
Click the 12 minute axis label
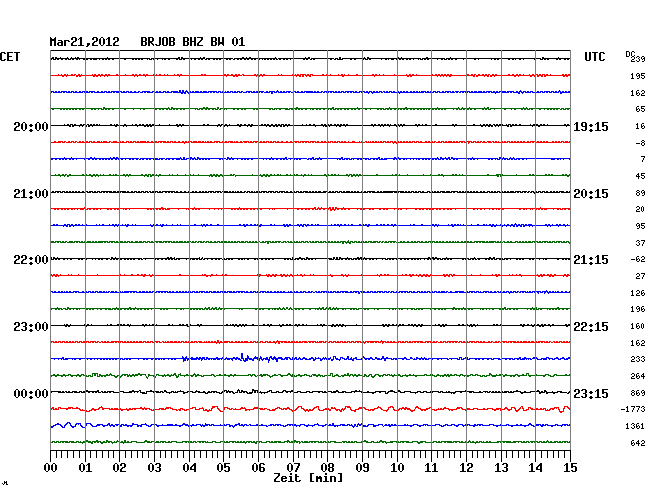466,468
